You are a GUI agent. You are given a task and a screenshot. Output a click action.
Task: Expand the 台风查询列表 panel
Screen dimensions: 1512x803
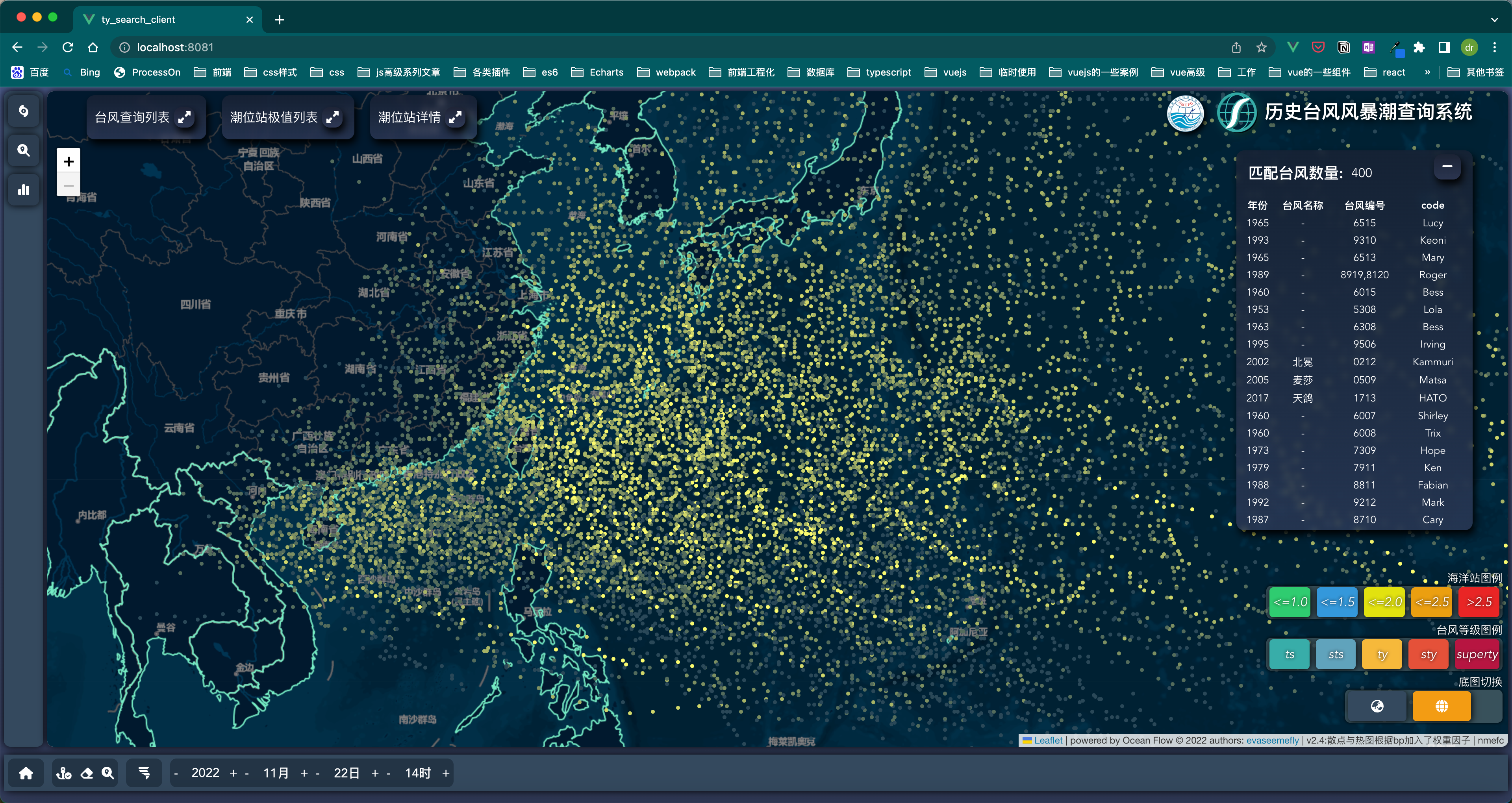185,117
